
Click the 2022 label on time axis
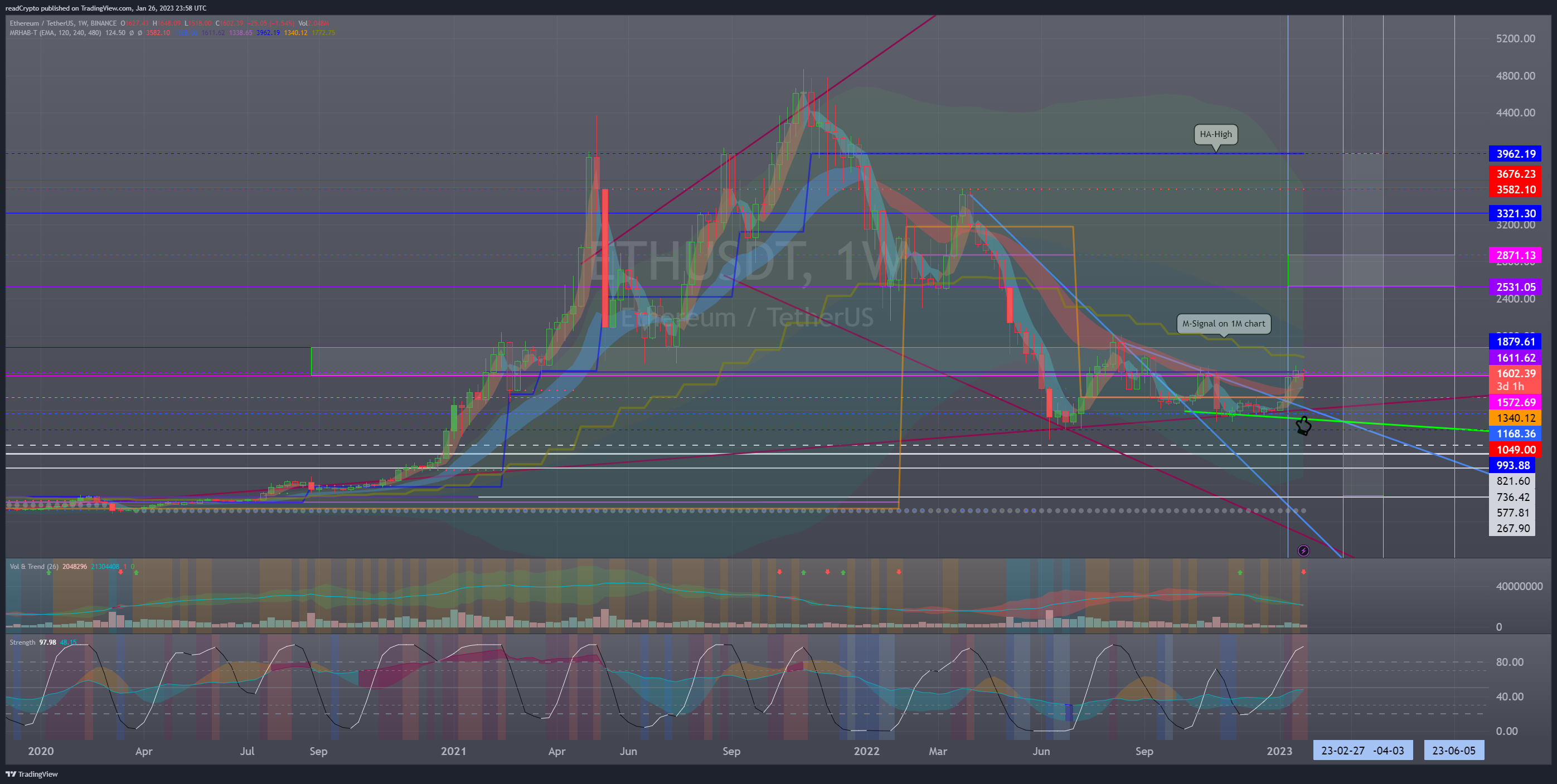866,751
